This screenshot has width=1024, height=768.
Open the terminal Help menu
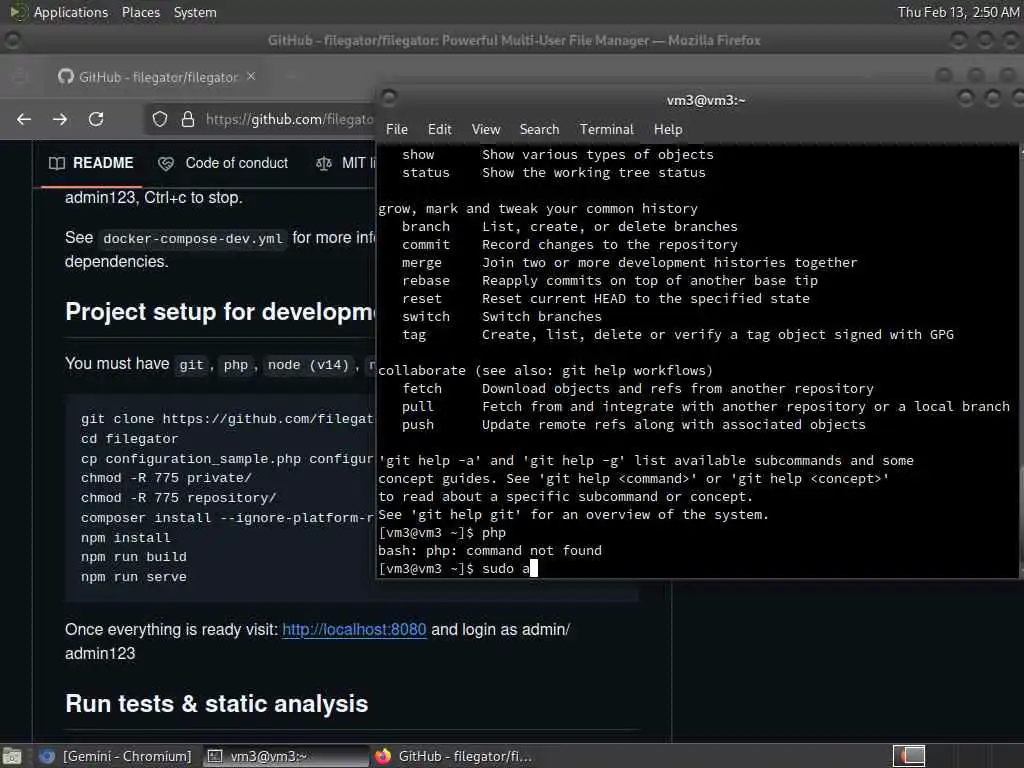pyautogui.click(x=668, y=129)
